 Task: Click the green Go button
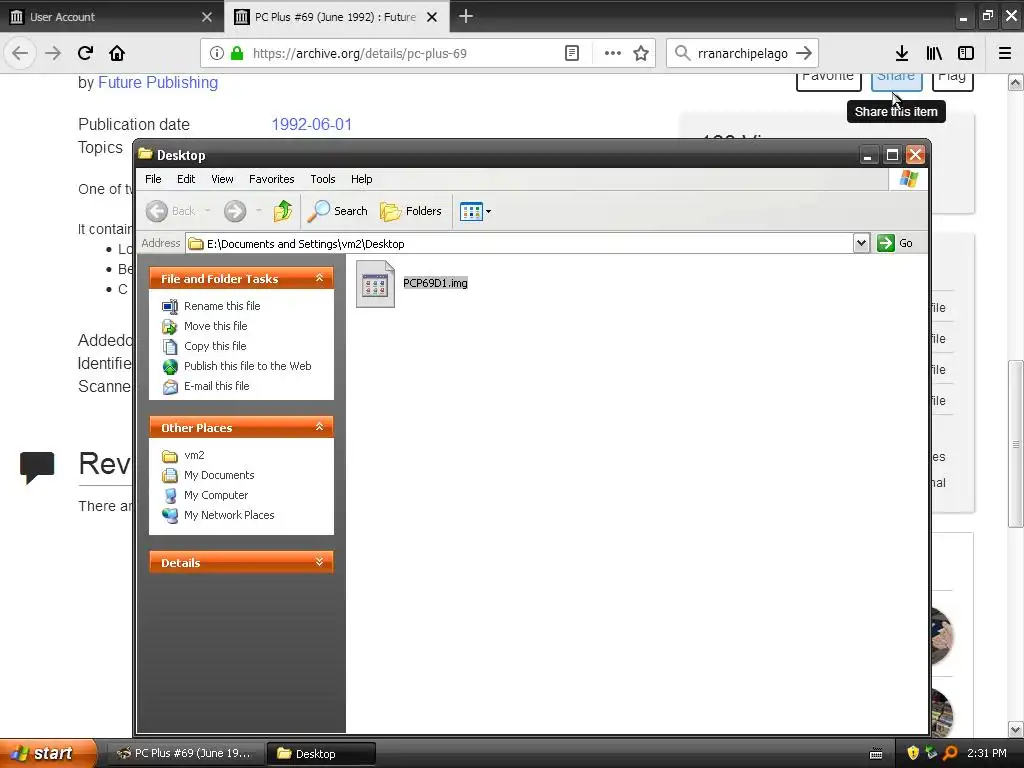pos(895,243)
